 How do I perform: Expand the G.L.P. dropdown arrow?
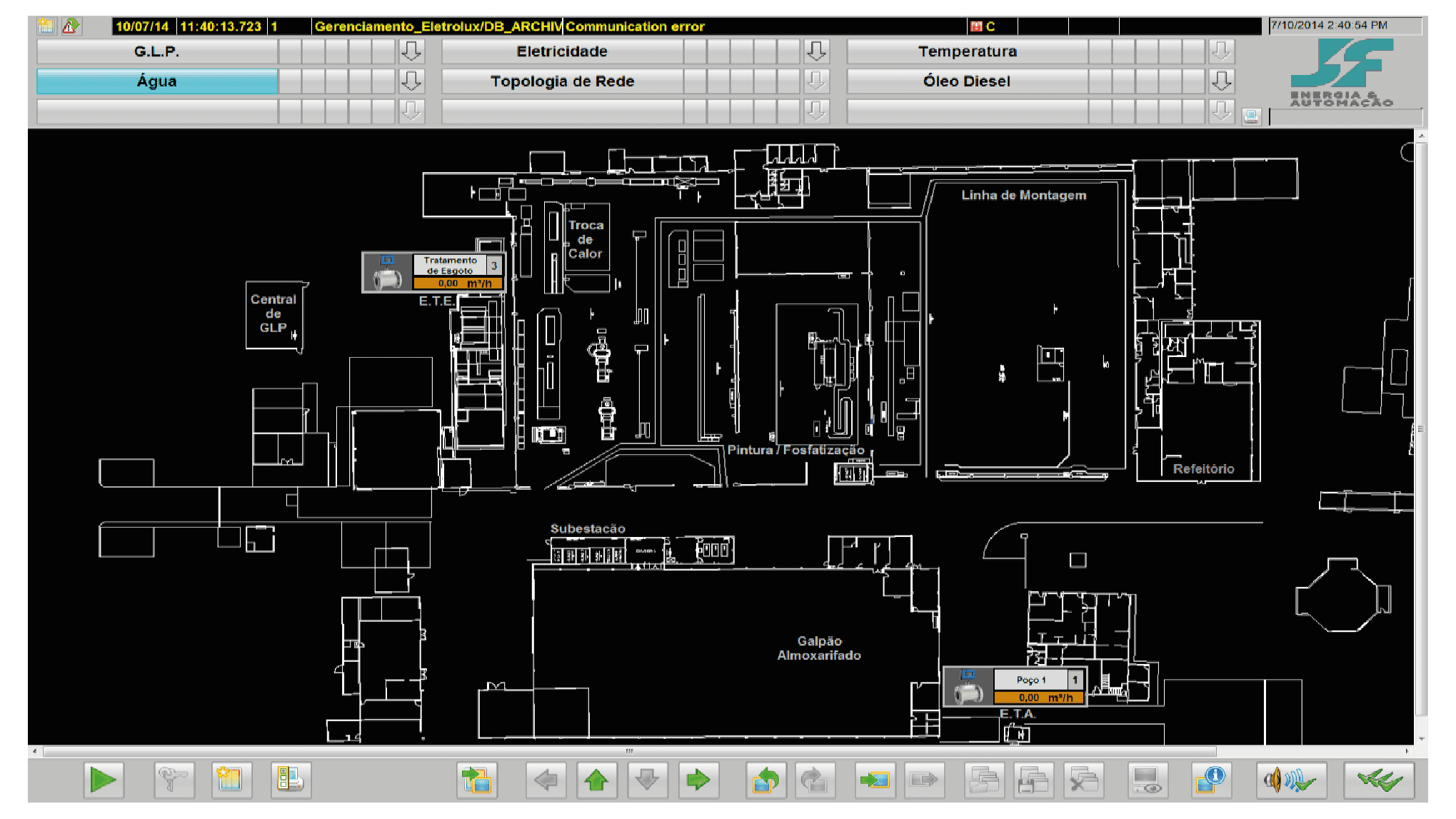click(411, 51)
